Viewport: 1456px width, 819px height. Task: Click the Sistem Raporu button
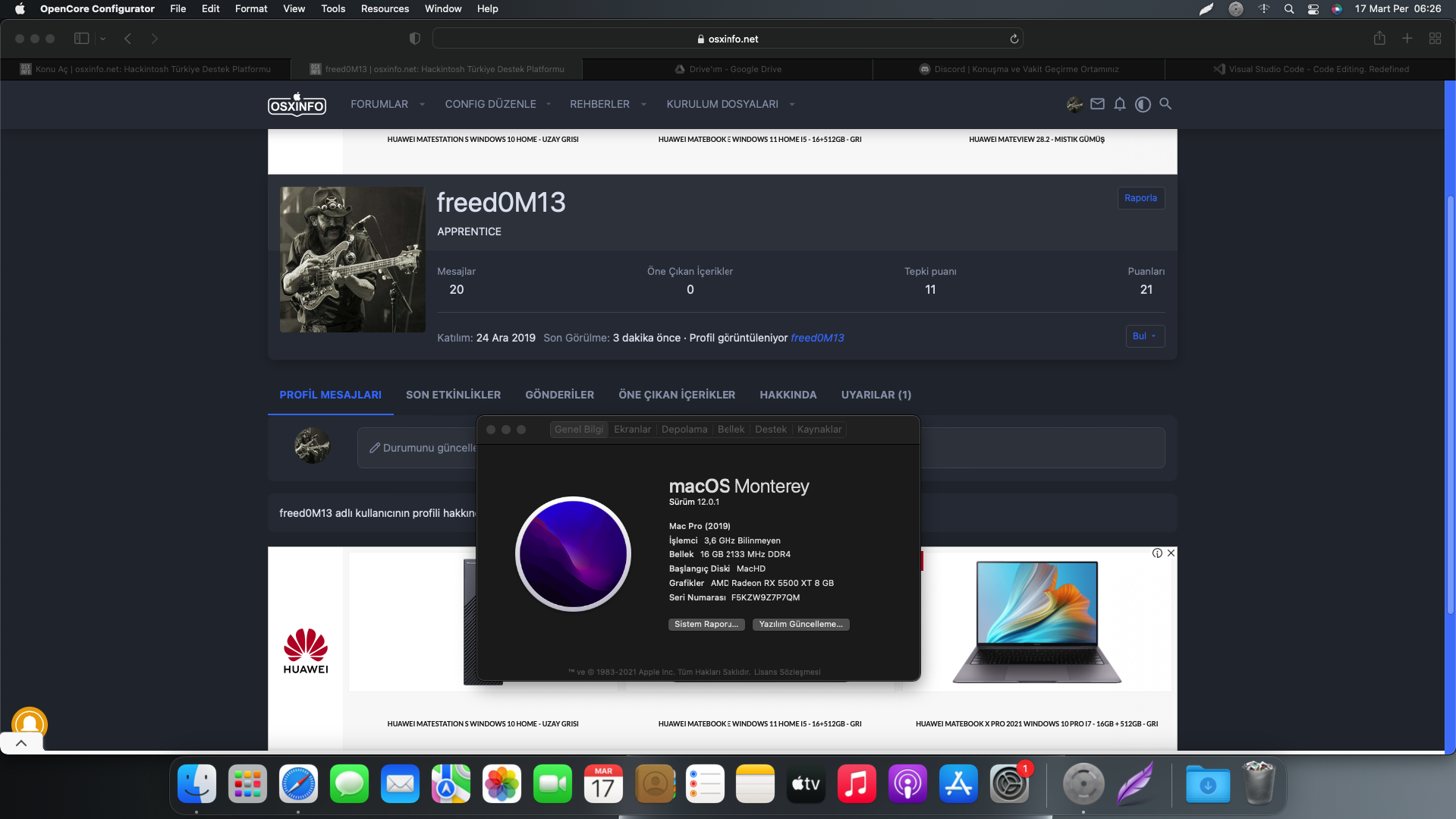pyautogui.click(x=706, y=624)
